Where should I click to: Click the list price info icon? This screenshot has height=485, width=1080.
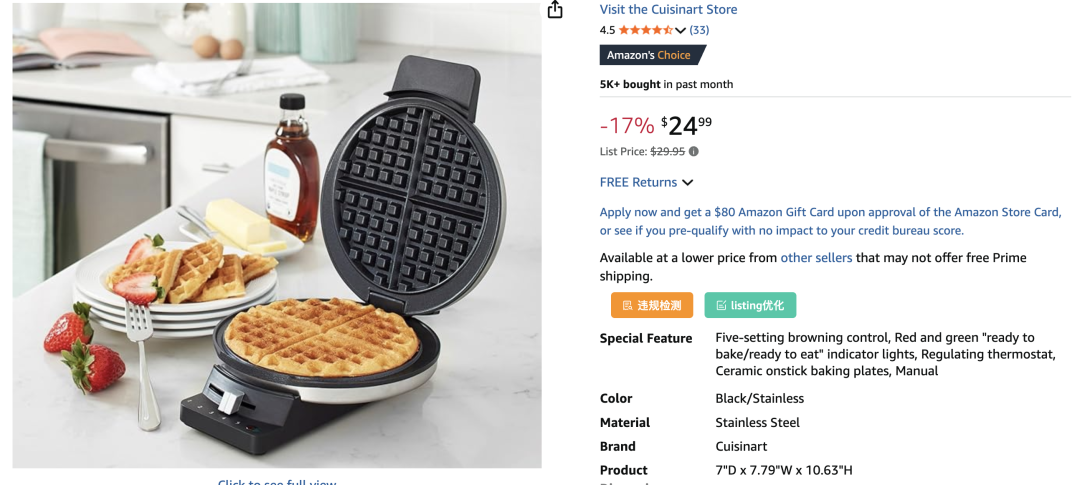pos(694,152)
